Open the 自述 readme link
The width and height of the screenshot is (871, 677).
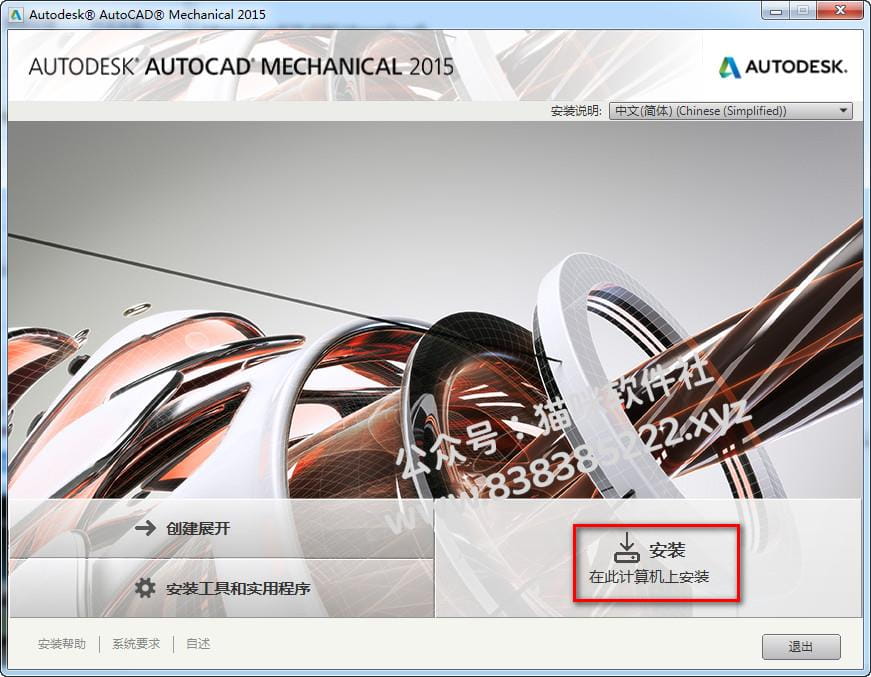coord(198,644)
